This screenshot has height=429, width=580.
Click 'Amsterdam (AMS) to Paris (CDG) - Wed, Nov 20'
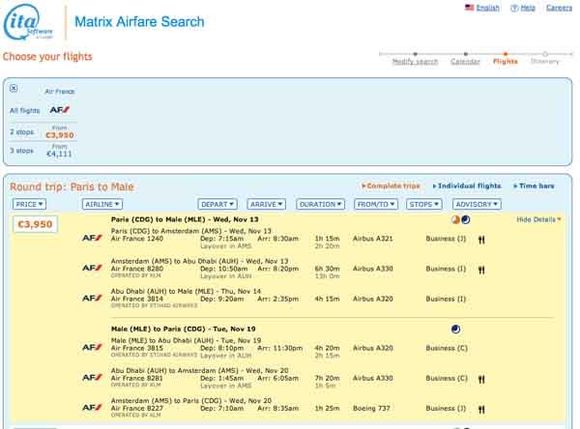click(x=191, y=401)
